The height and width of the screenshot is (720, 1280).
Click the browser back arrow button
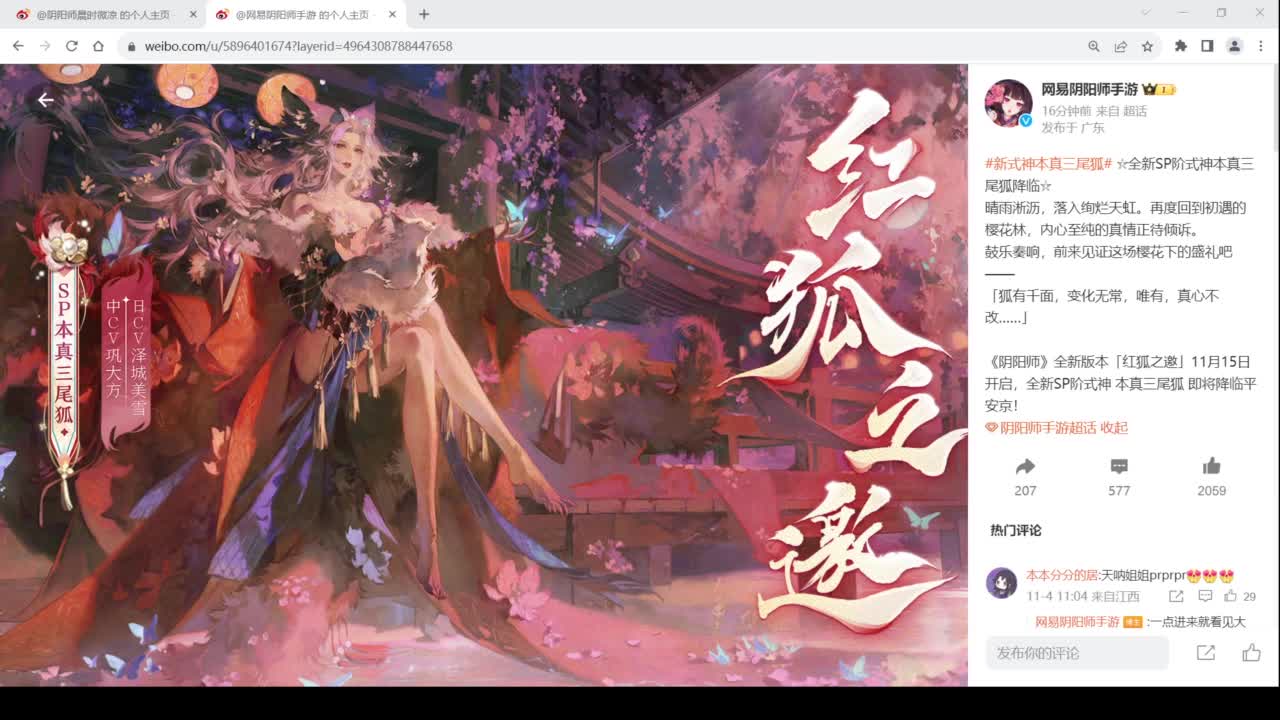[18, 46]
